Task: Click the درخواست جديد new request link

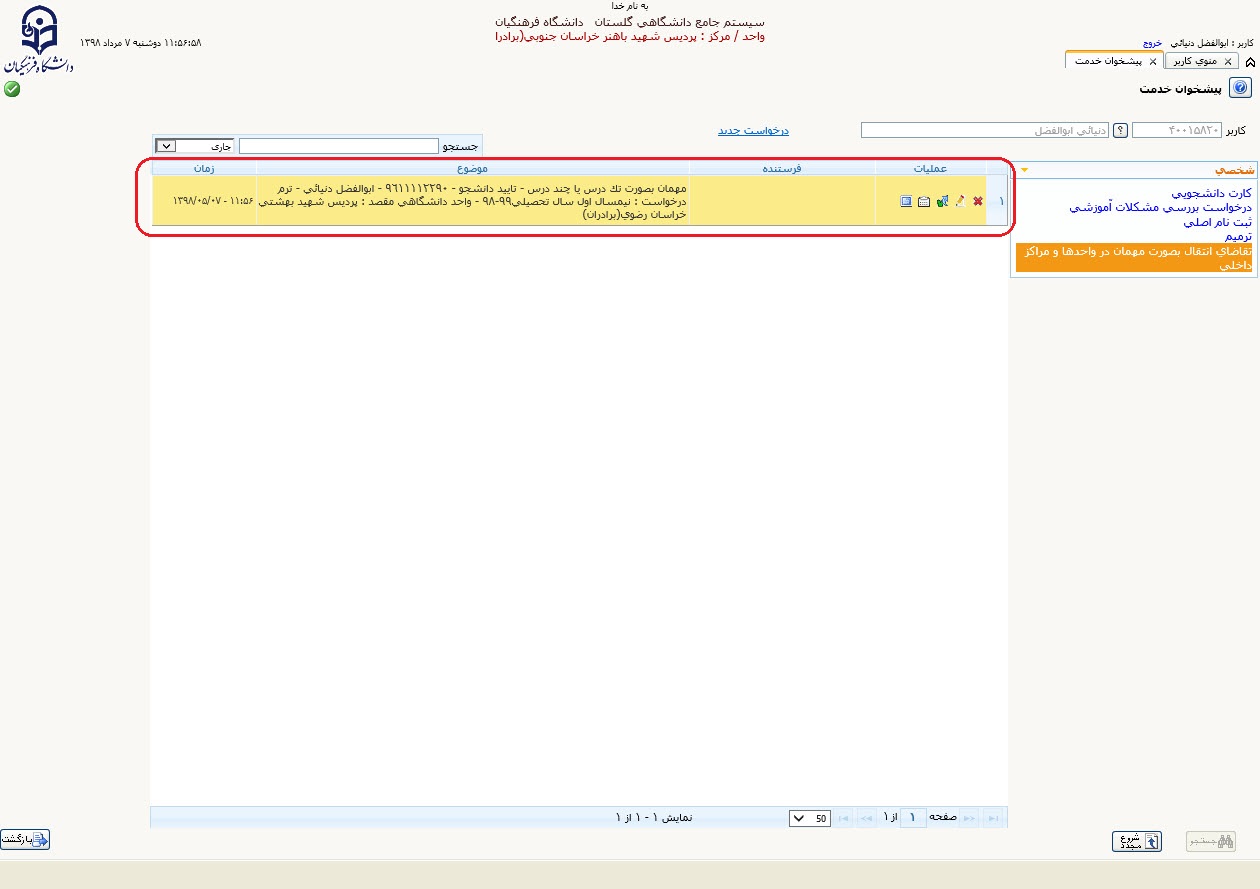Action: (753, 130)
